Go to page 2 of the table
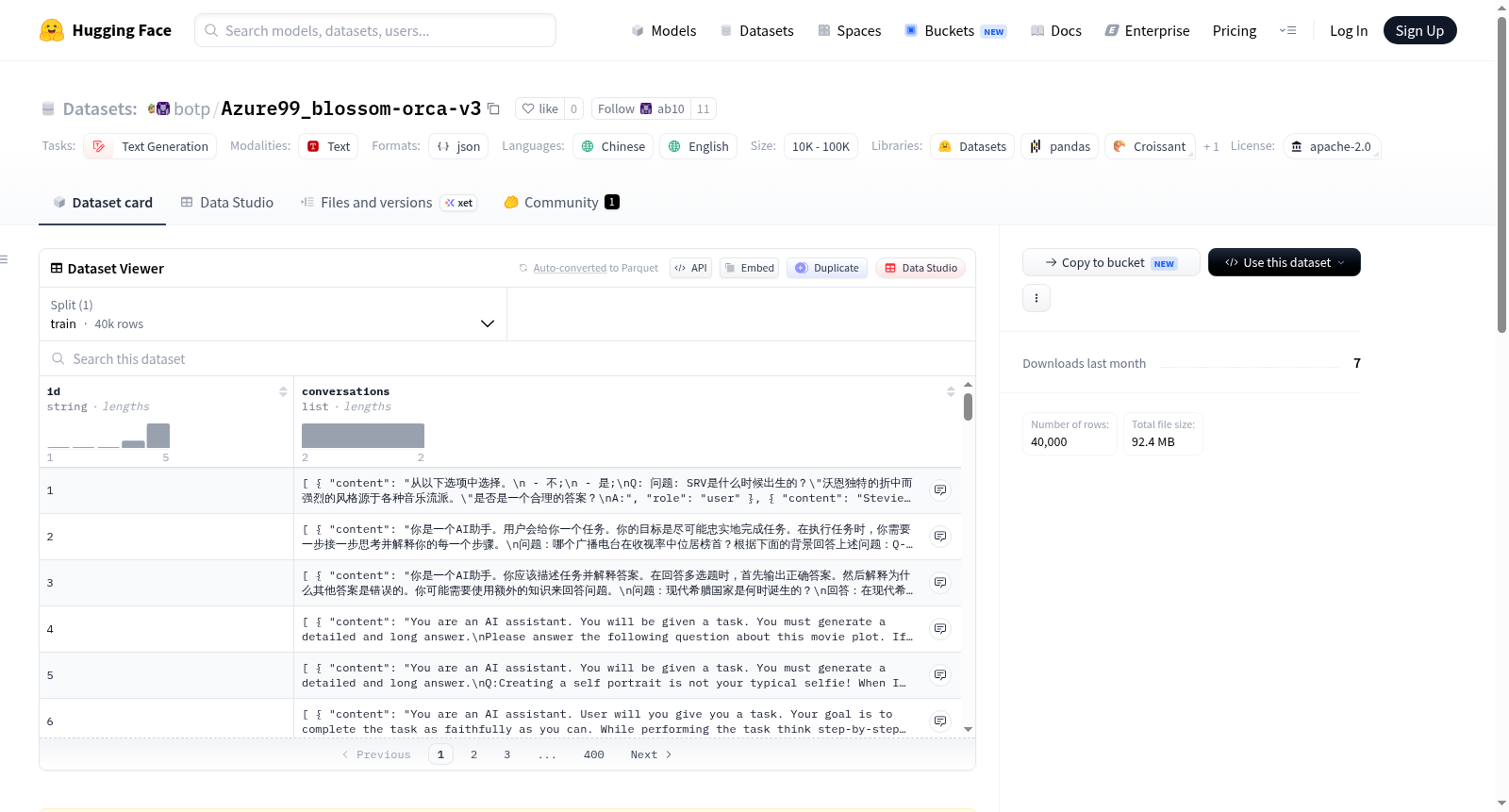This screenshot has height=812, width=1509. click(x=473, y=754)
